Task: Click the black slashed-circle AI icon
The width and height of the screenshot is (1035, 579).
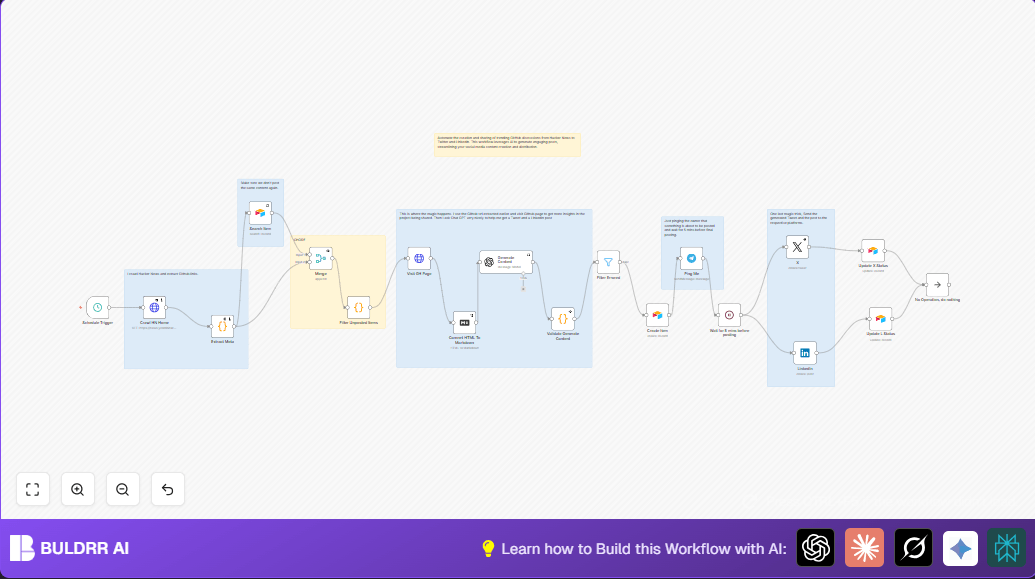Action: pos(914,548)
